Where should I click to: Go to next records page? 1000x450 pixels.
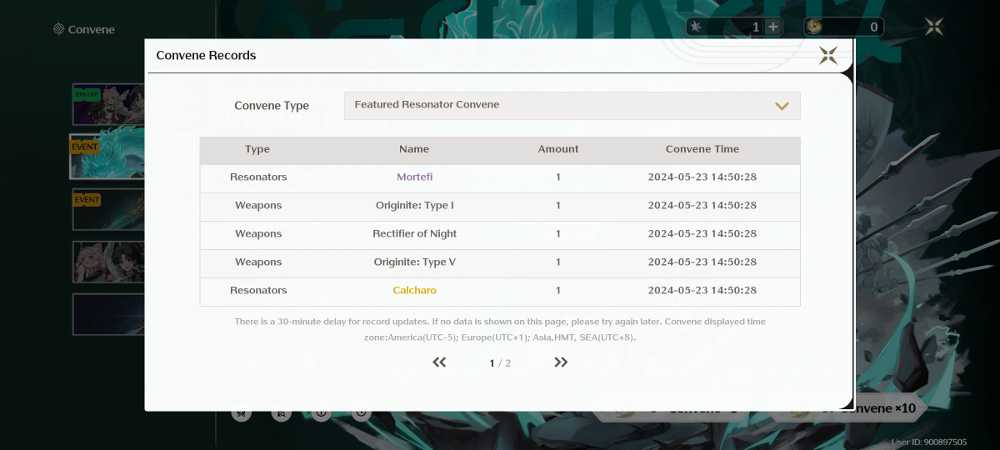pyautogui.click(x=561, y=362)
